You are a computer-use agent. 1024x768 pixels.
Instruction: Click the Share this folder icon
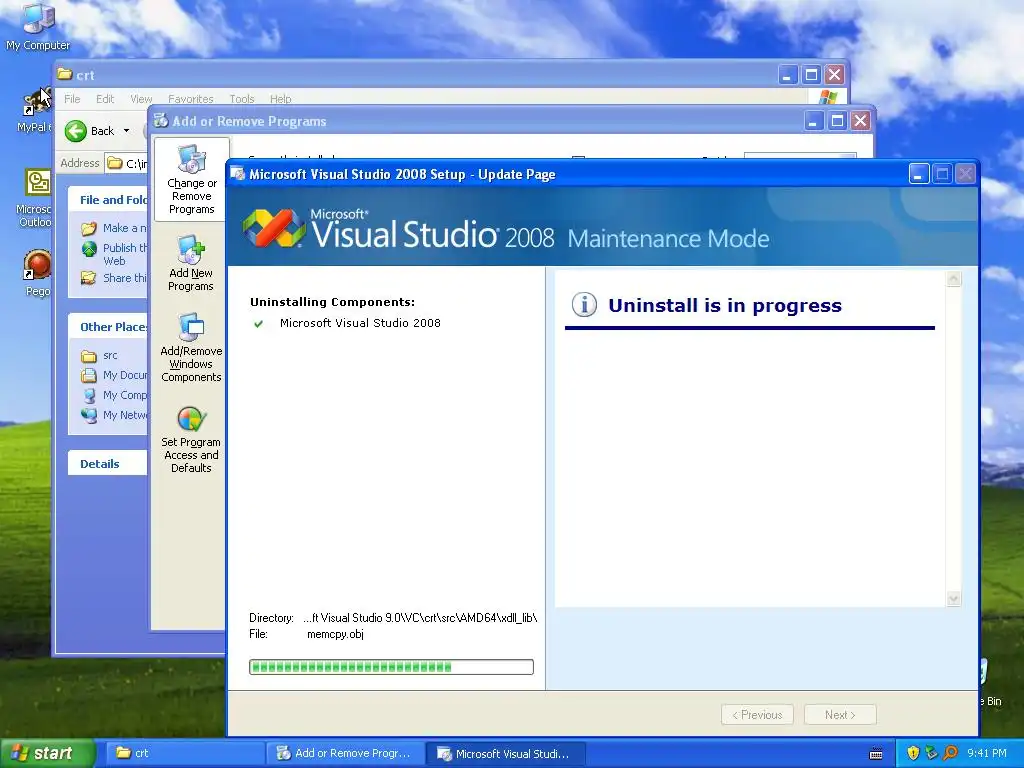click(89, 278)
